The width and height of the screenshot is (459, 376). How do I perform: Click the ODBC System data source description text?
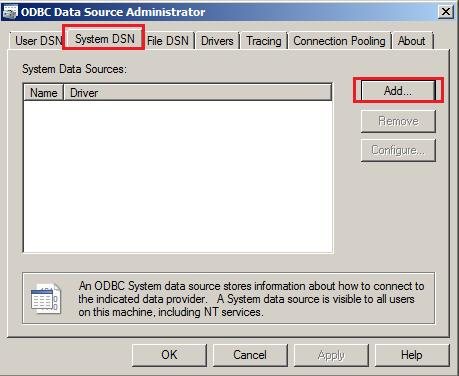(x=251, y=299)
